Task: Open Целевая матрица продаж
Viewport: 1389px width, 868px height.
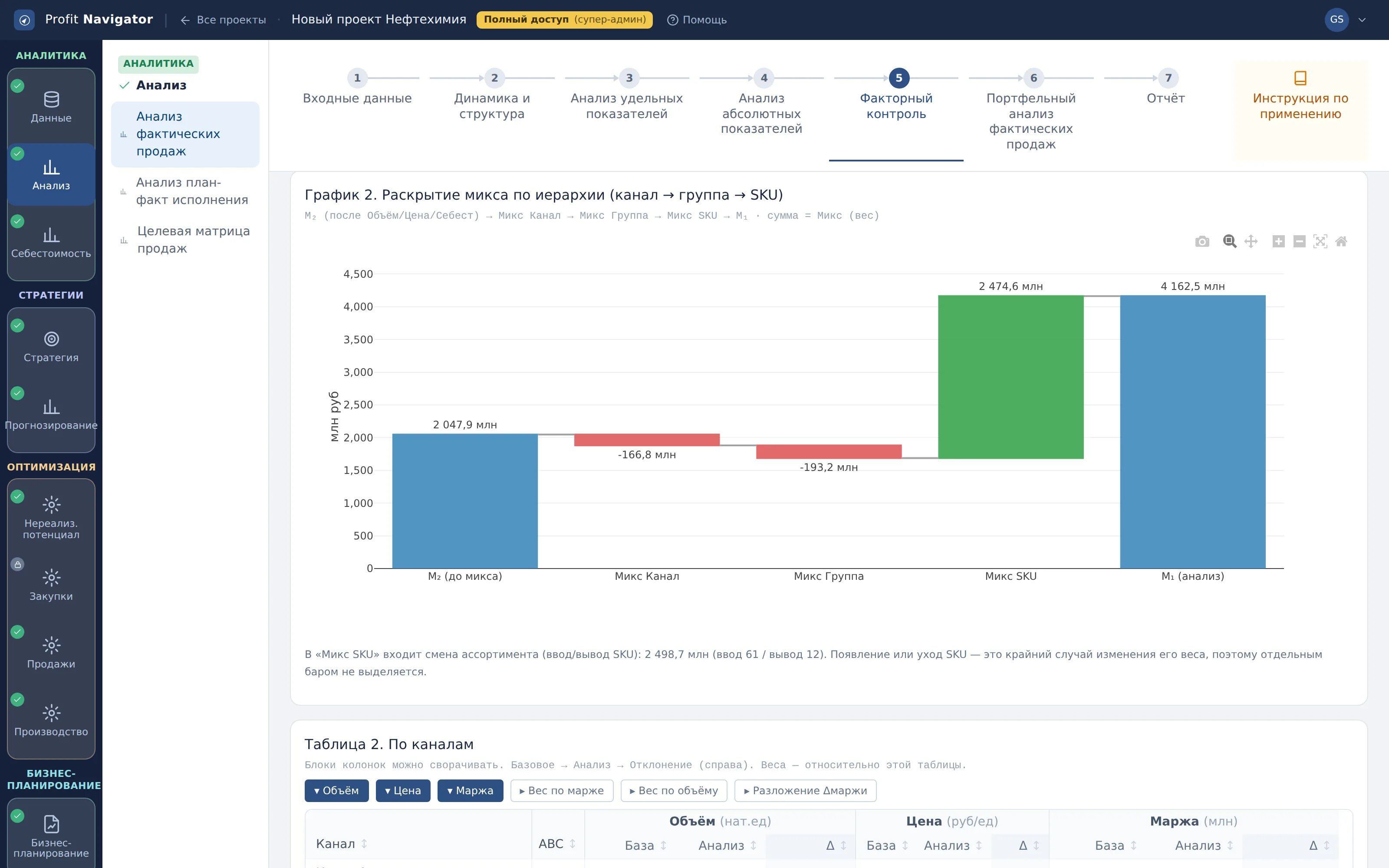Action: pos(185,240)
